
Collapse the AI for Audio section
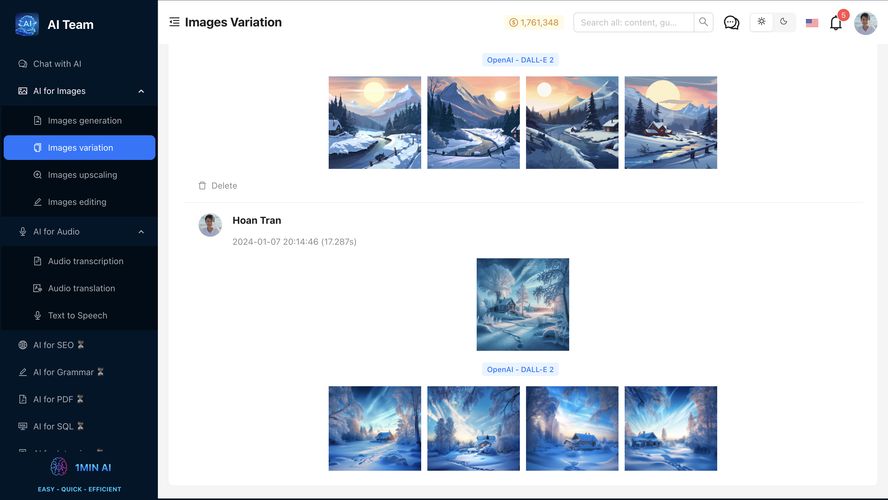[x=141, y=232]
